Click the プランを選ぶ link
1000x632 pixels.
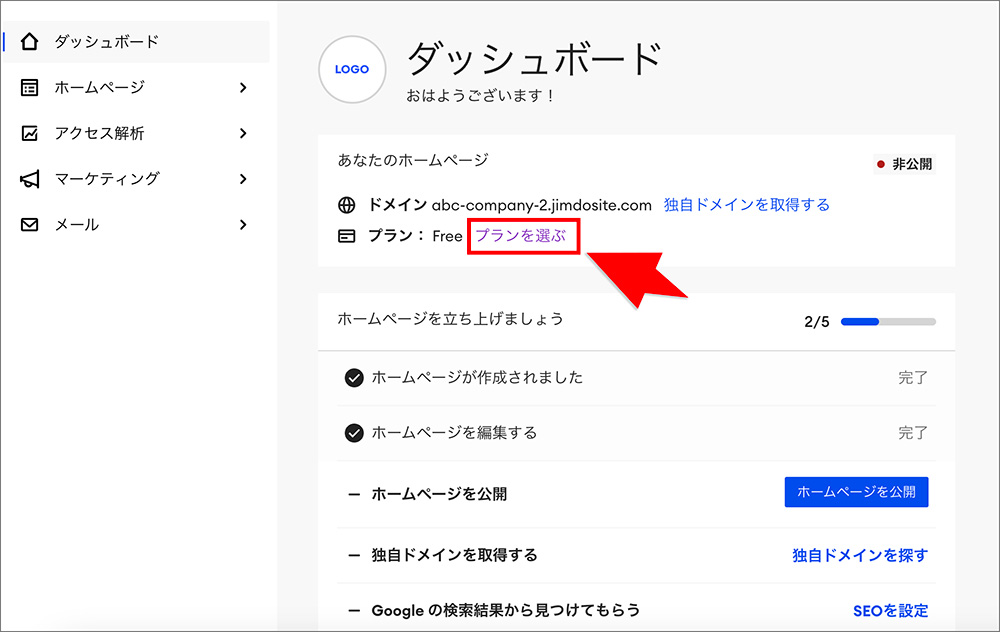coord(521,236)
